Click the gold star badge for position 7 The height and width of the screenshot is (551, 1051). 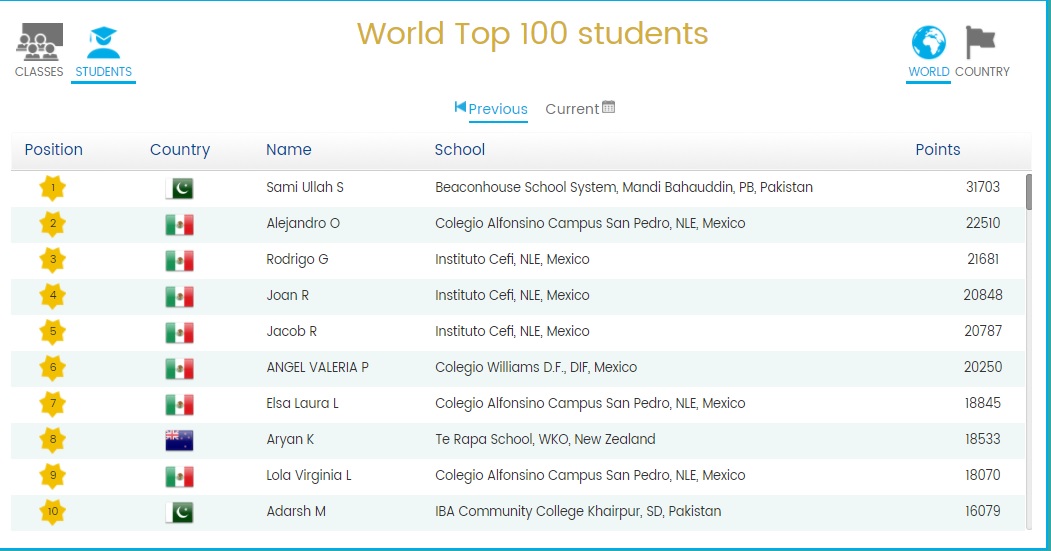[53, 404]
